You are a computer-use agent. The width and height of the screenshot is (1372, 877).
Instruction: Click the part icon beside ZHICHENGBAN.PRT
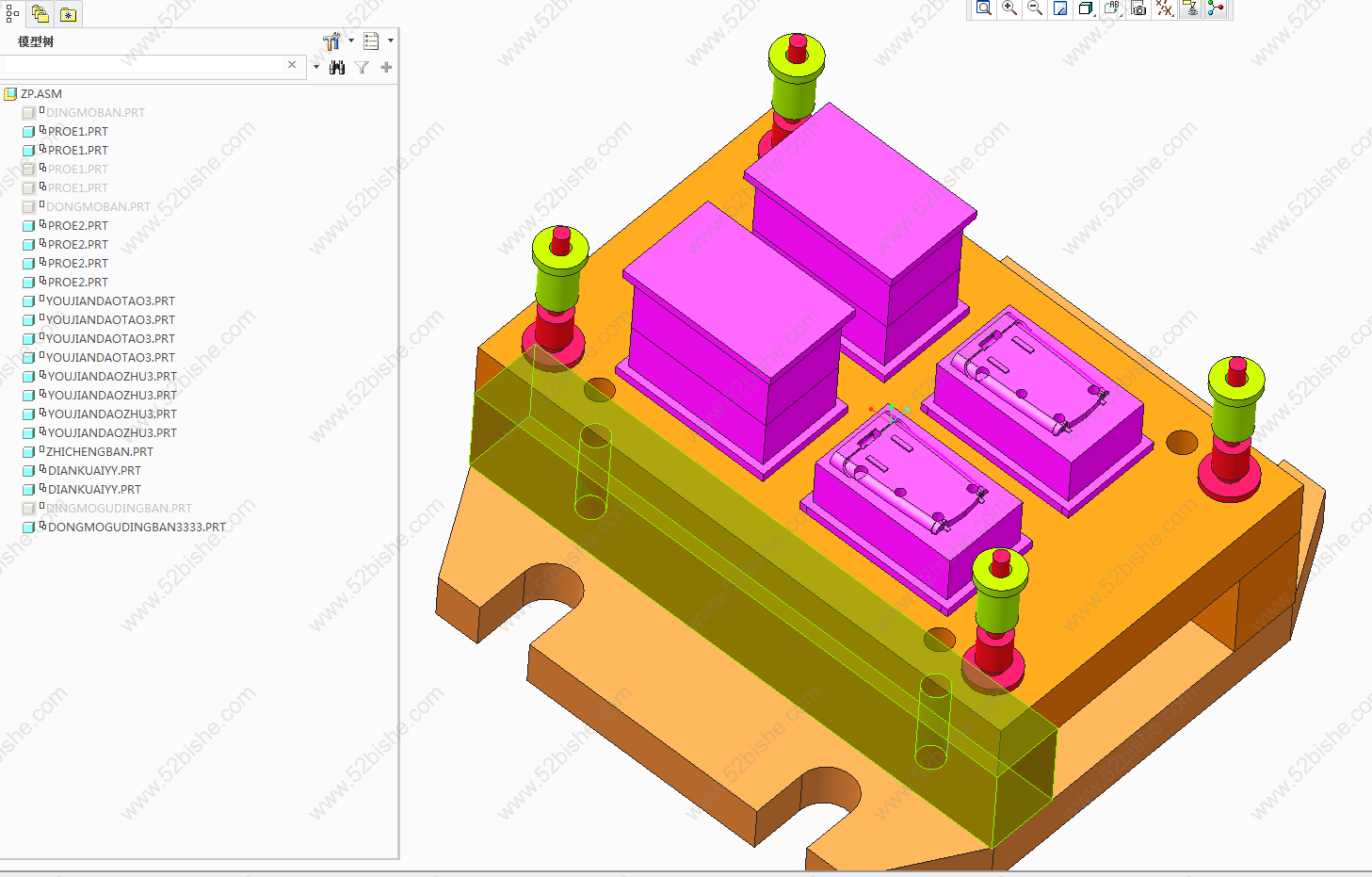tap(28, 452)
